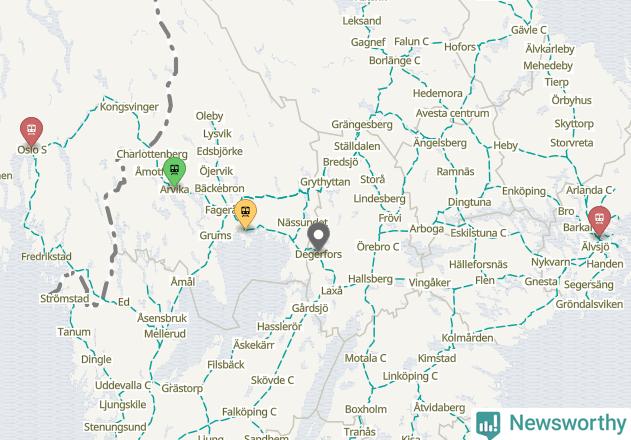Select the Gävle C station label
Image resolution: width=631 pixels, height=440 pixels.
(529, 30)
